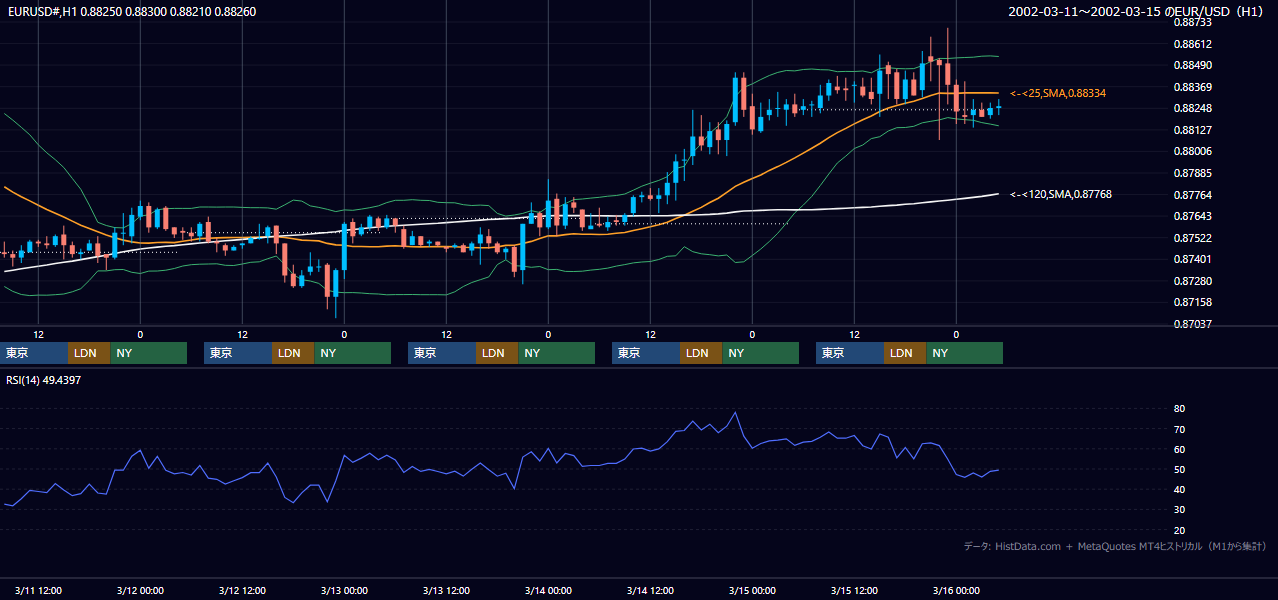Click the 3/13 12:00 date label

446,590
